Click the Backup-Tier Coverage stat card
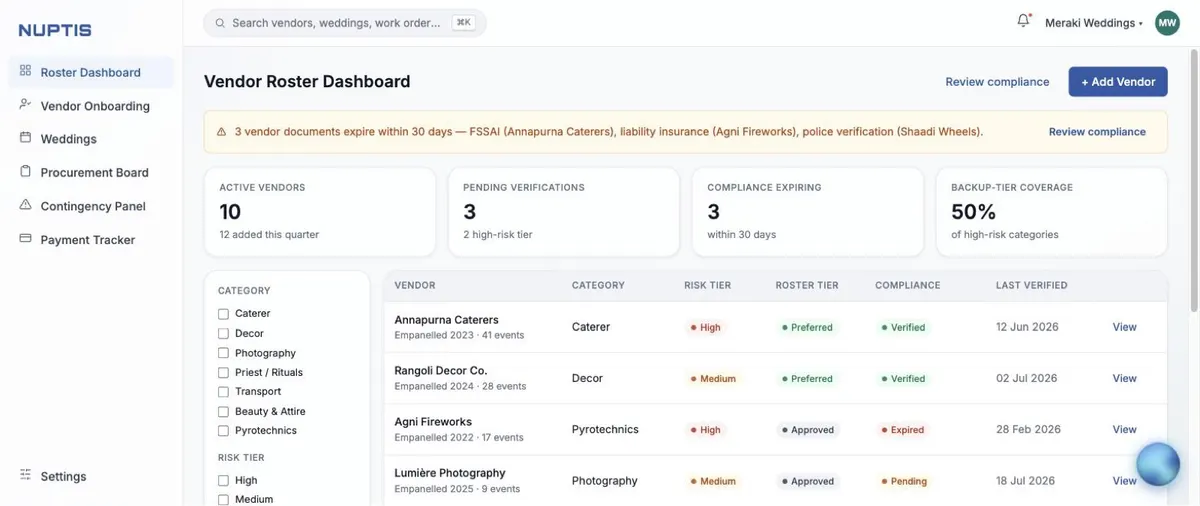 point(1052,212)
